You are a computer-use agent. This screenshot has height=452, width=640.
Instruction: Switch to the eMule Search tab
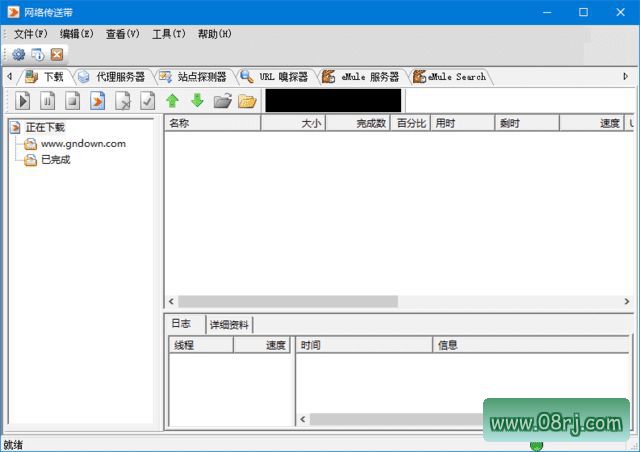pyautogui.click(x=450, y=77)
